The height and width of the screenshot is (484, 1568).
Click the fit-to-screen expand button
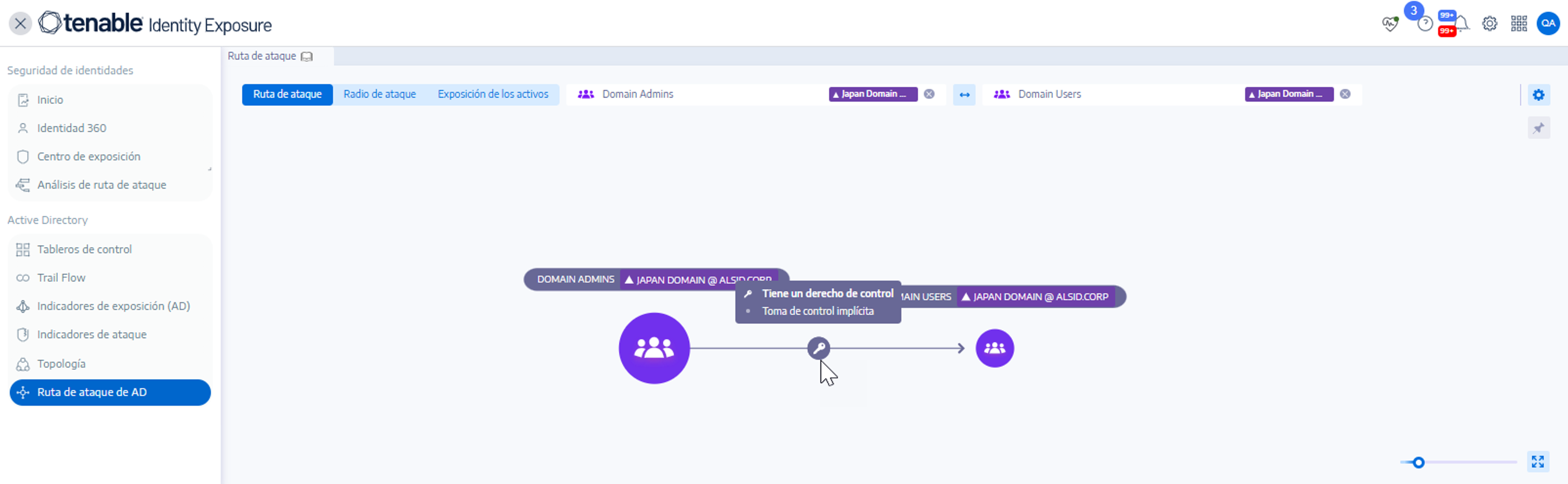[1538, 462]
